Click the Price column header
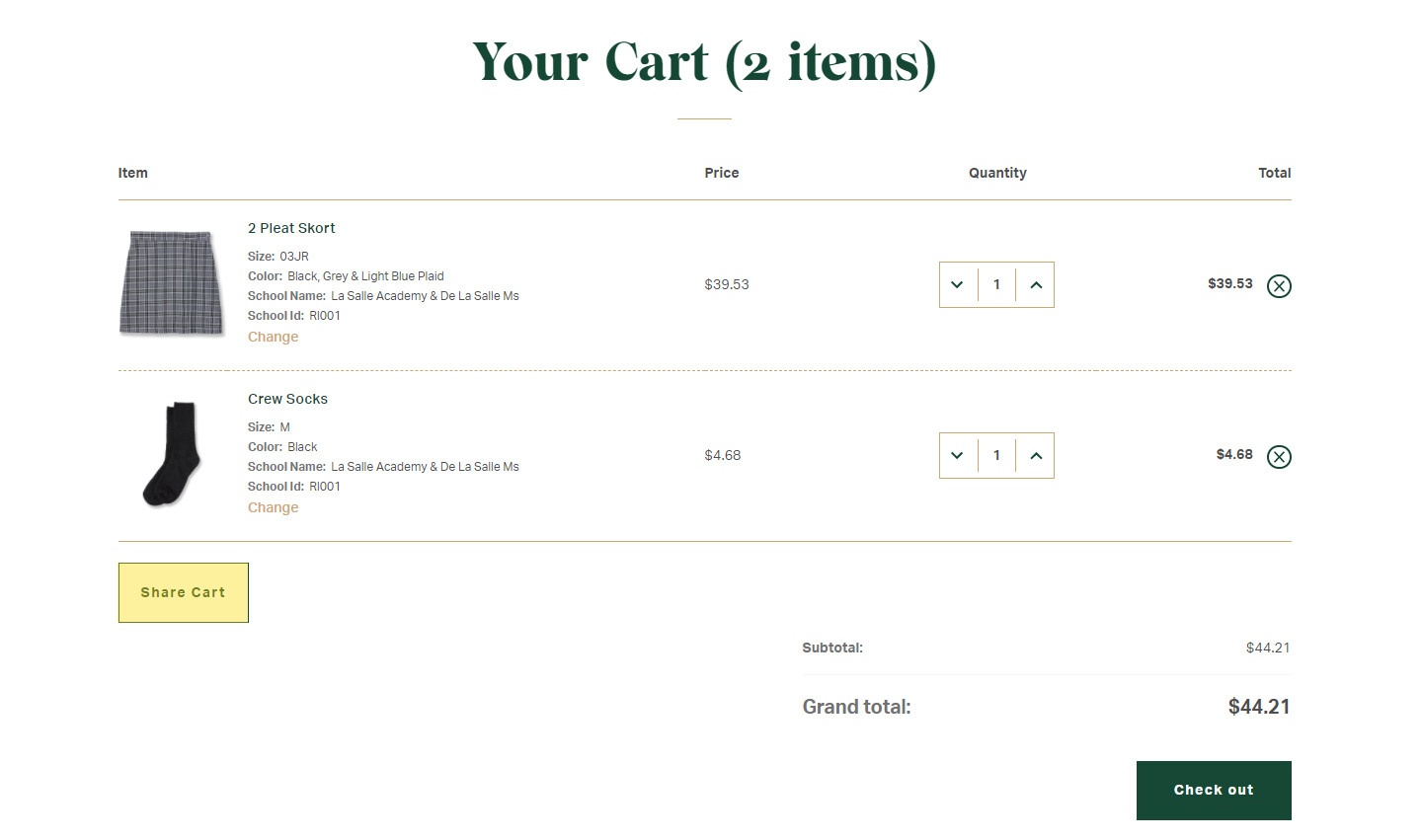The height and width of the screenshot is (840, 1422). click(x=721, y=173)
